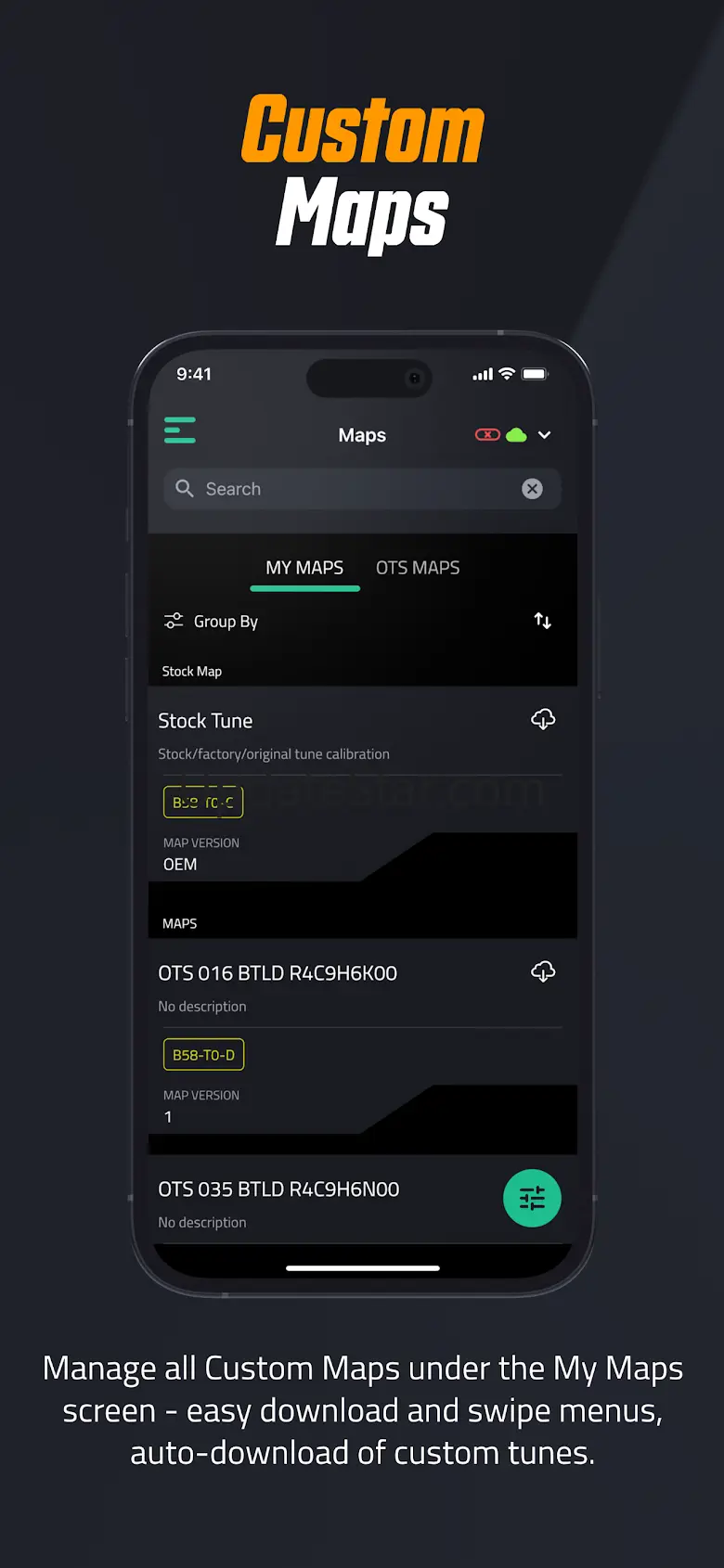Download OTS 016 BTLD map cloud icon
This screenshot has width=724, height=1568.
coord(543,971)
